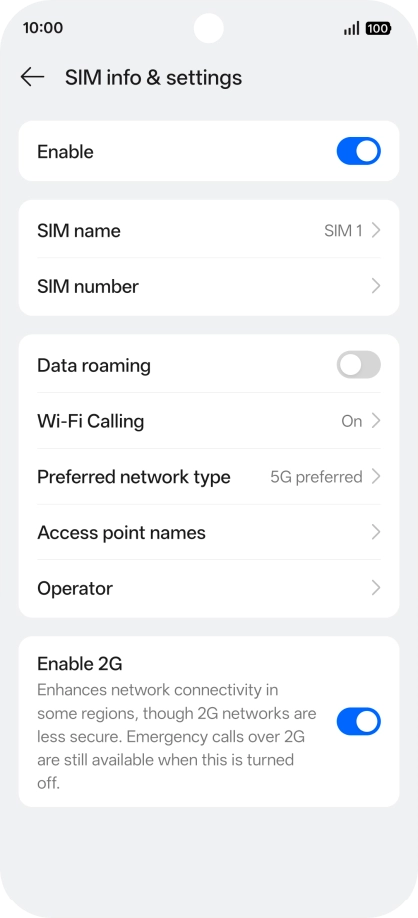Open the SIM number entry
Screen dimensions: 418x918
click(209, 286)
